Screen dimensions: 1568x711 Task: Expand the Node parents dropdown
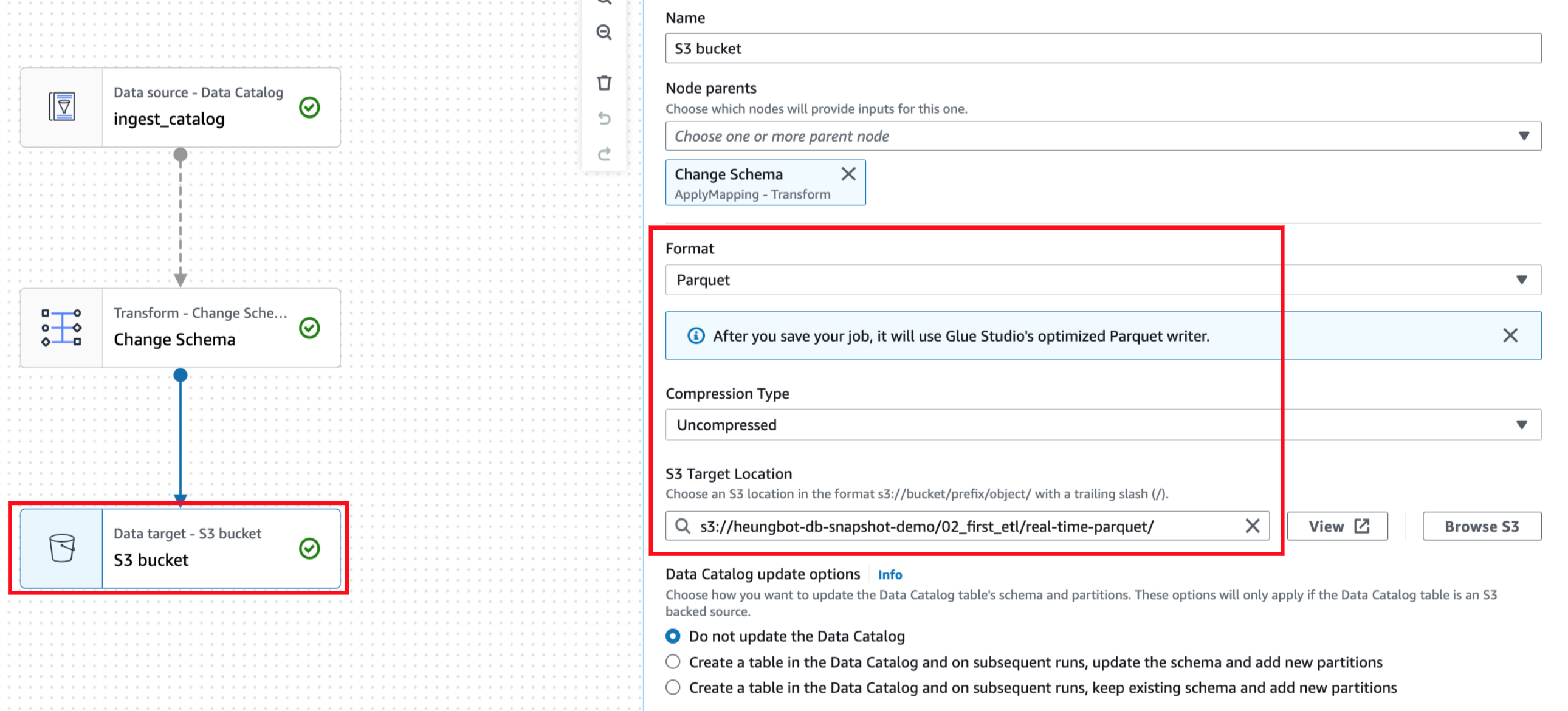point(1102,136)
